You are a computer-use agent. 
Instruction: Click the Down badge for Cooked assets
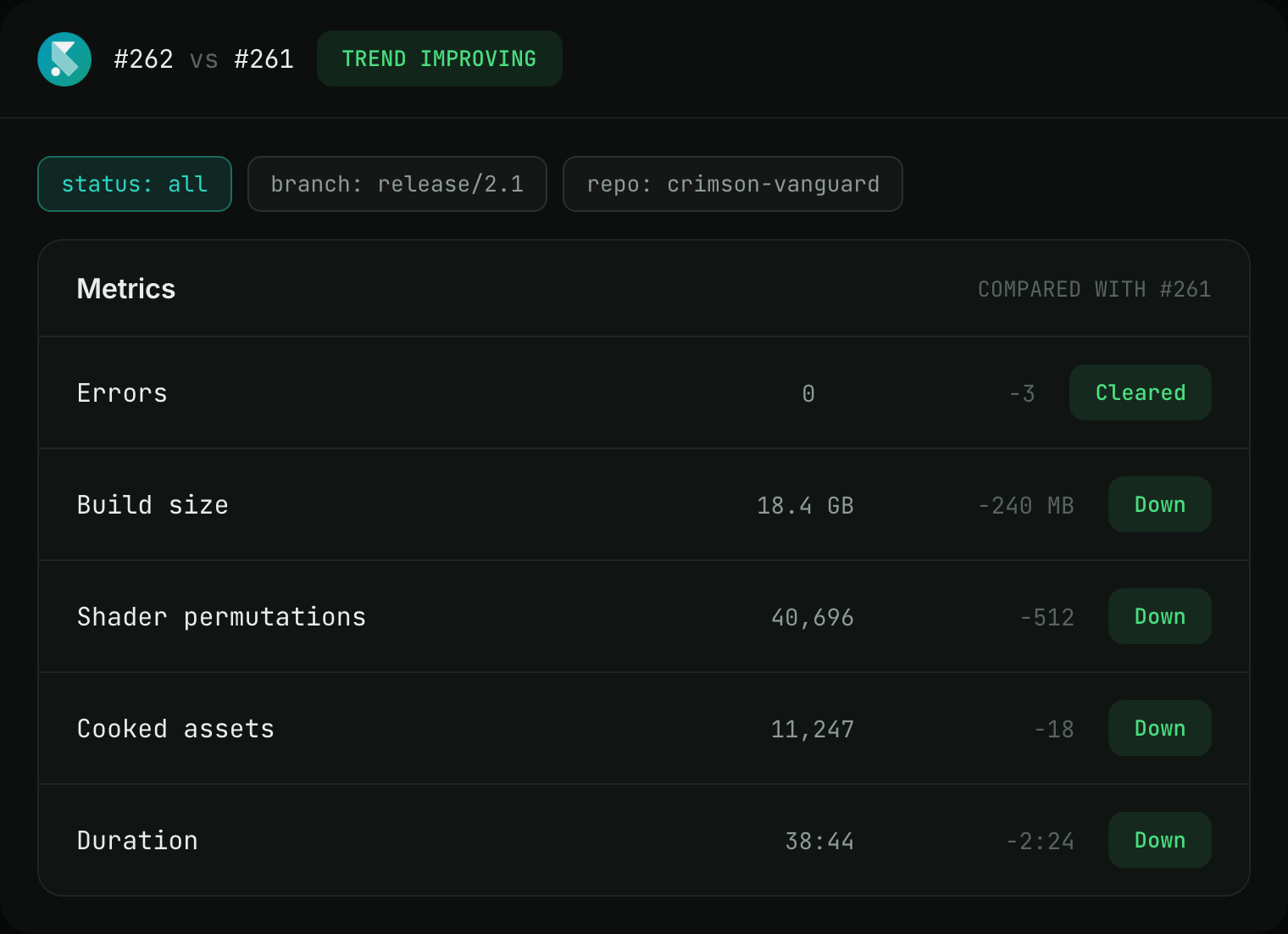1160,728
